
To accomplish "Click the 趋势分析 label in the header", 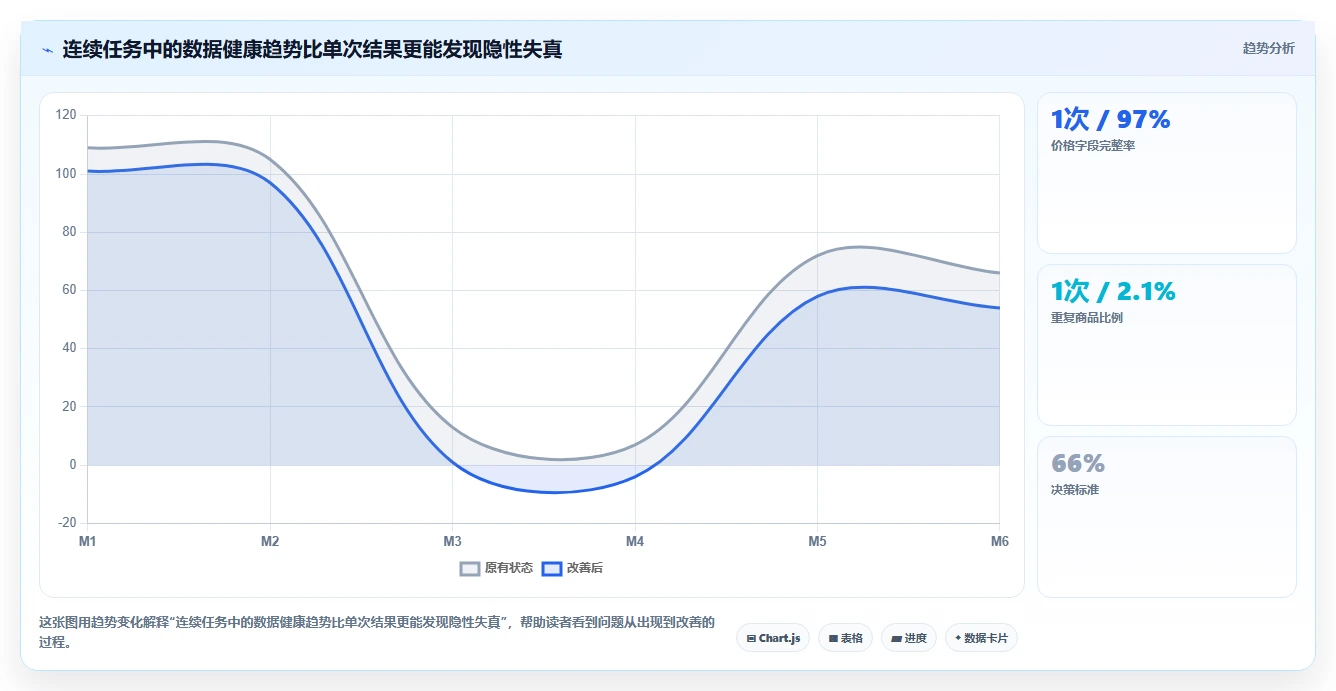I will [1268, 49].
